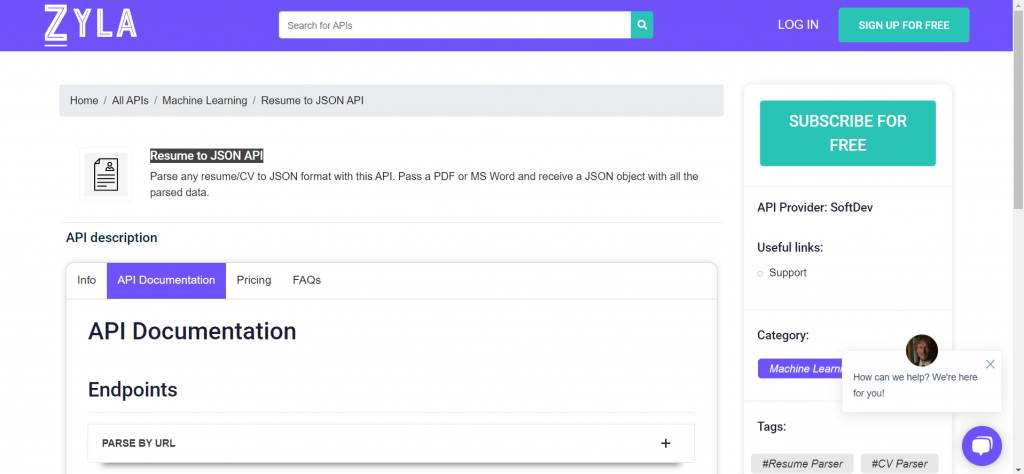
Task: Open the Support useful link
Action: (788, 273)
